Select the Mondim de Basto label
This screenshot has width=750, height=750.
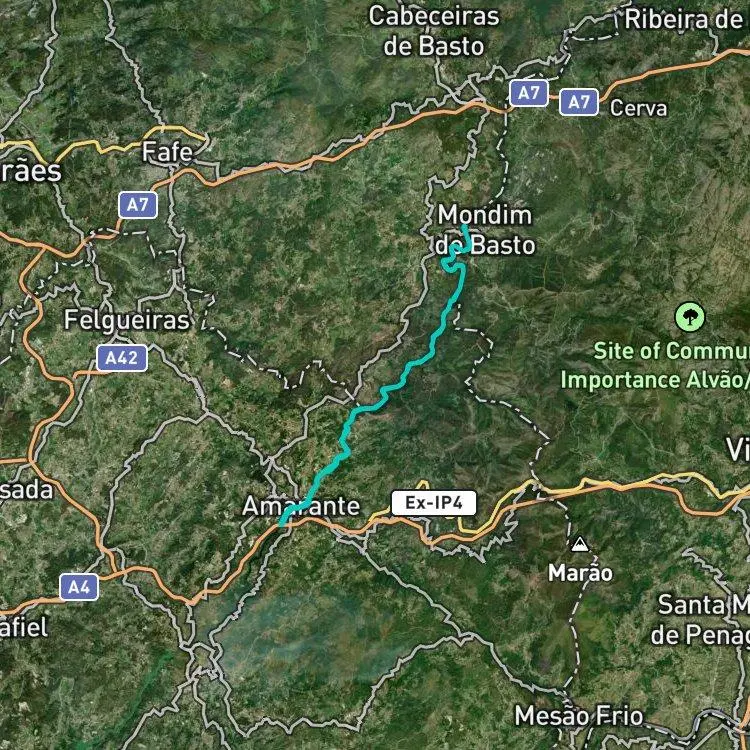(485, 230)
